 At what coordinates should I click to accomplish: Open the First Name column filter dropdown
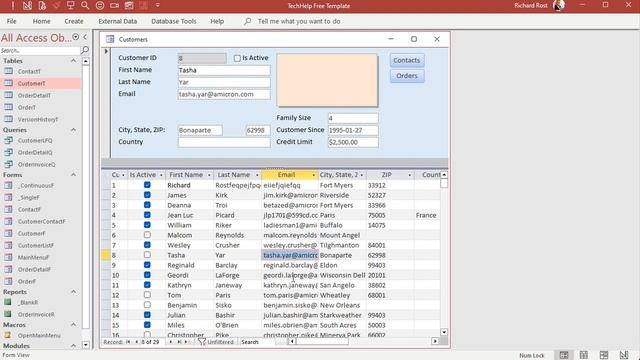tap(209, 175)
